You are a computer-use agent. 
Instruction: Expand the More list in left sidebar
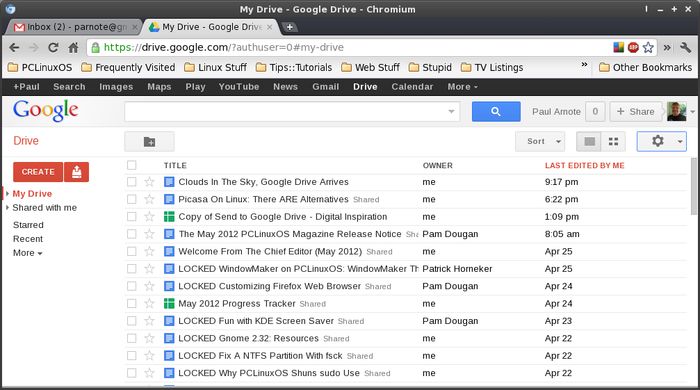[28, 253]
